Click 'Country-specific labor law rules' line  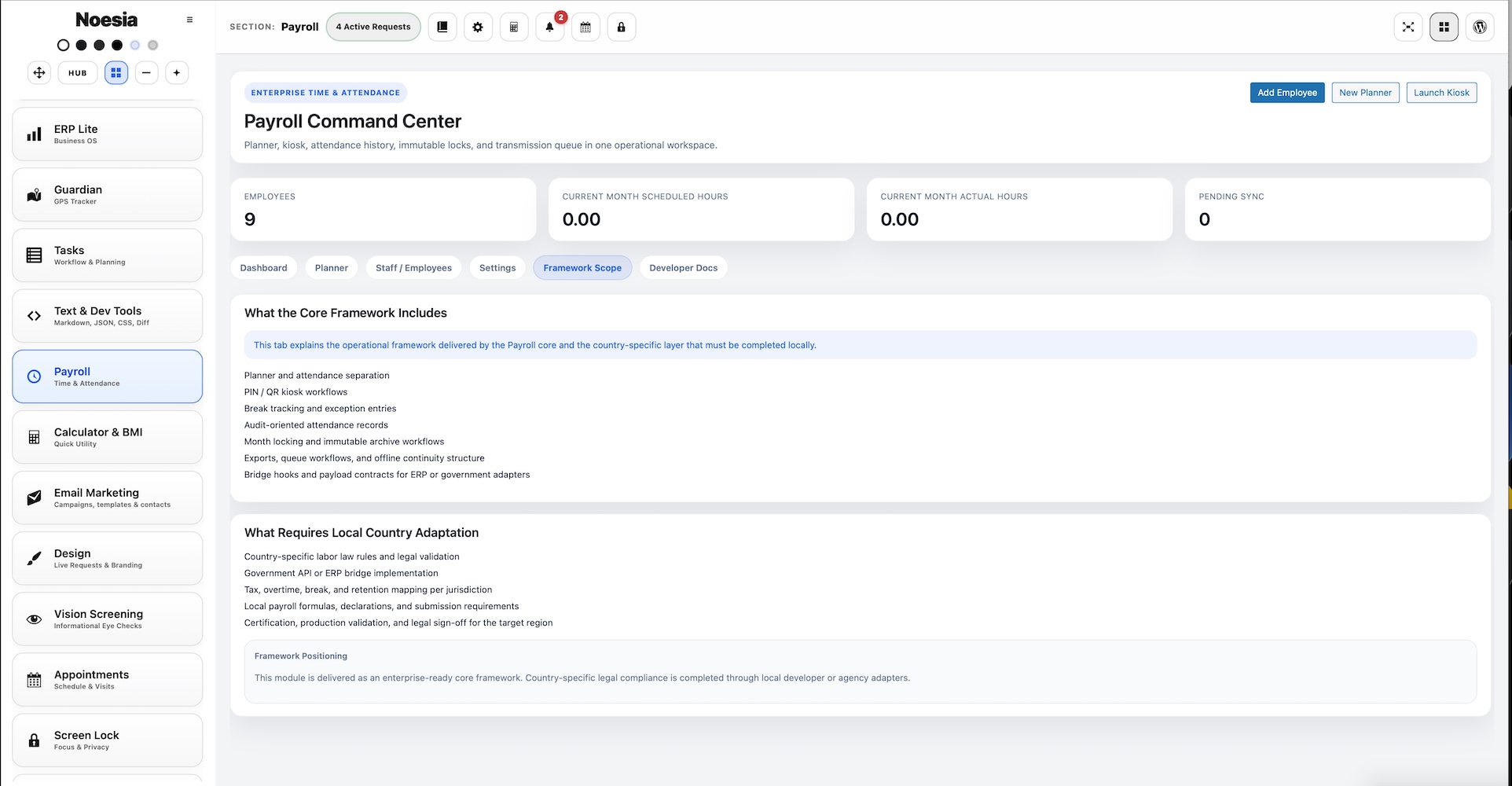coord(352,556)
